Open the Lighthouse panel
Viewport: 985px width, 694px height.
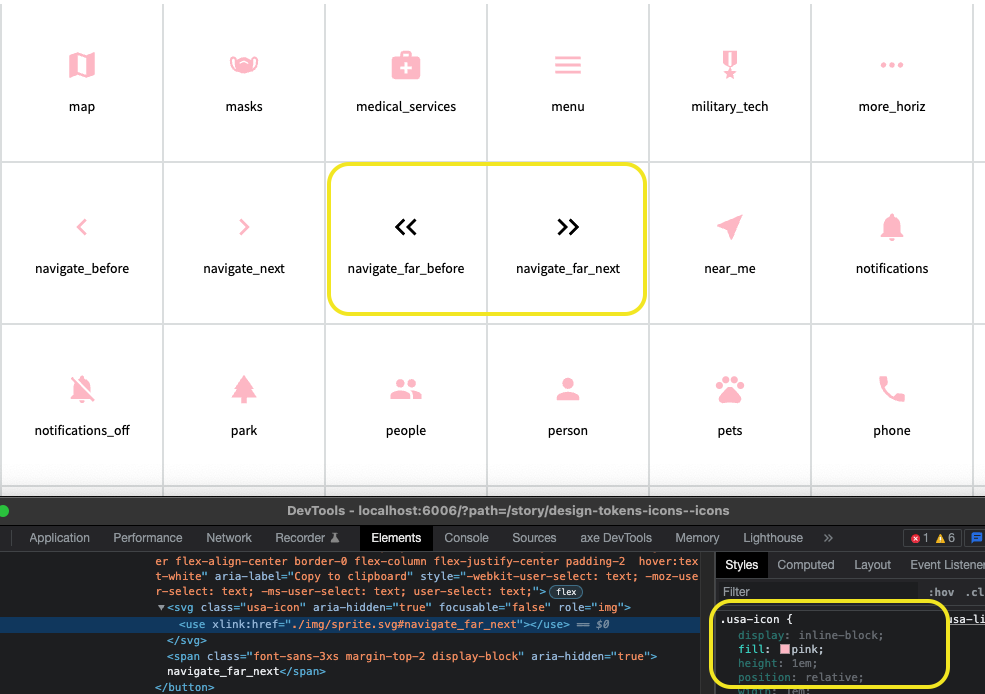pyautogui.click(x=772, y=537)
